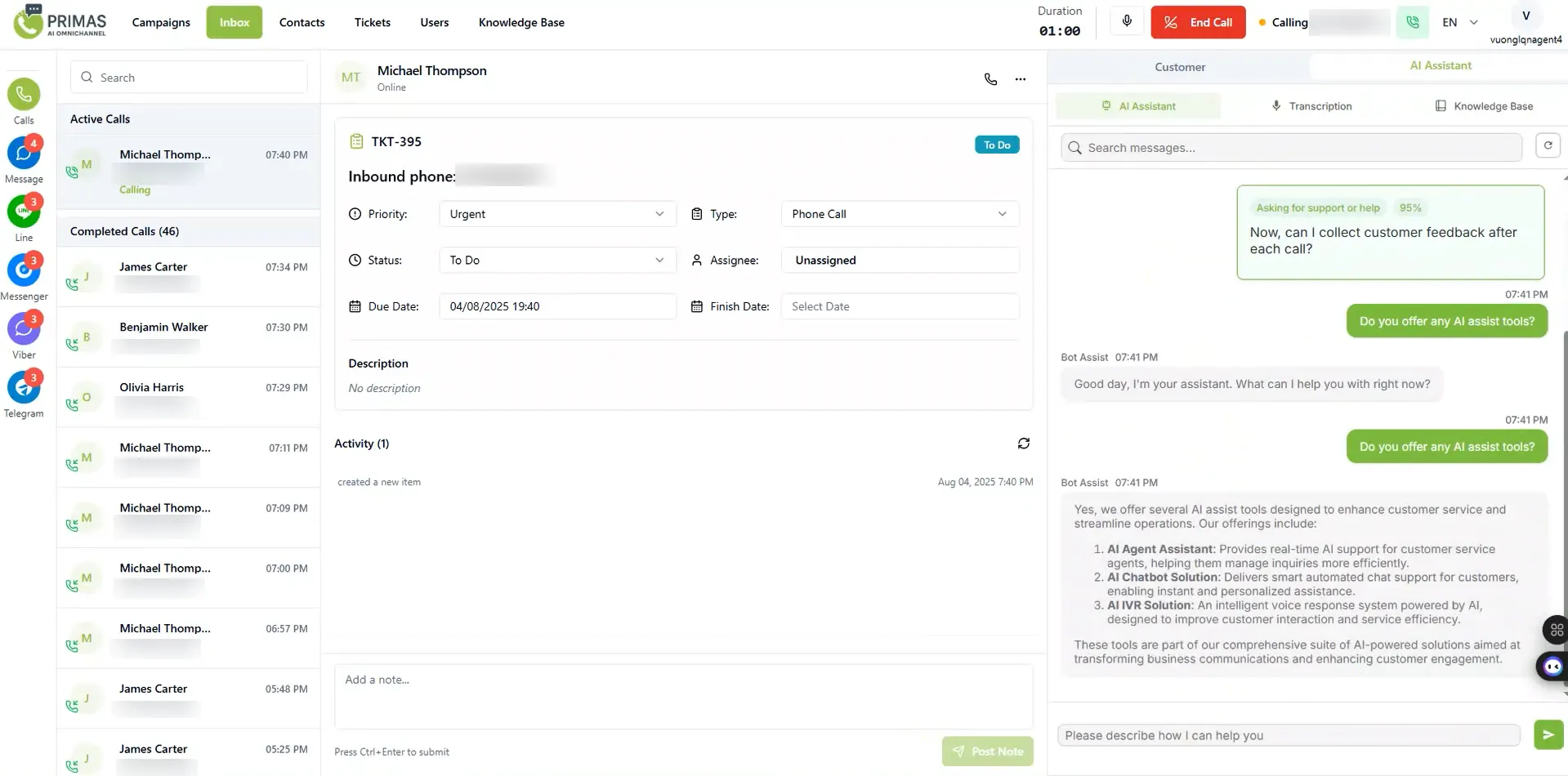Open the Telegram channel icon

24,389
